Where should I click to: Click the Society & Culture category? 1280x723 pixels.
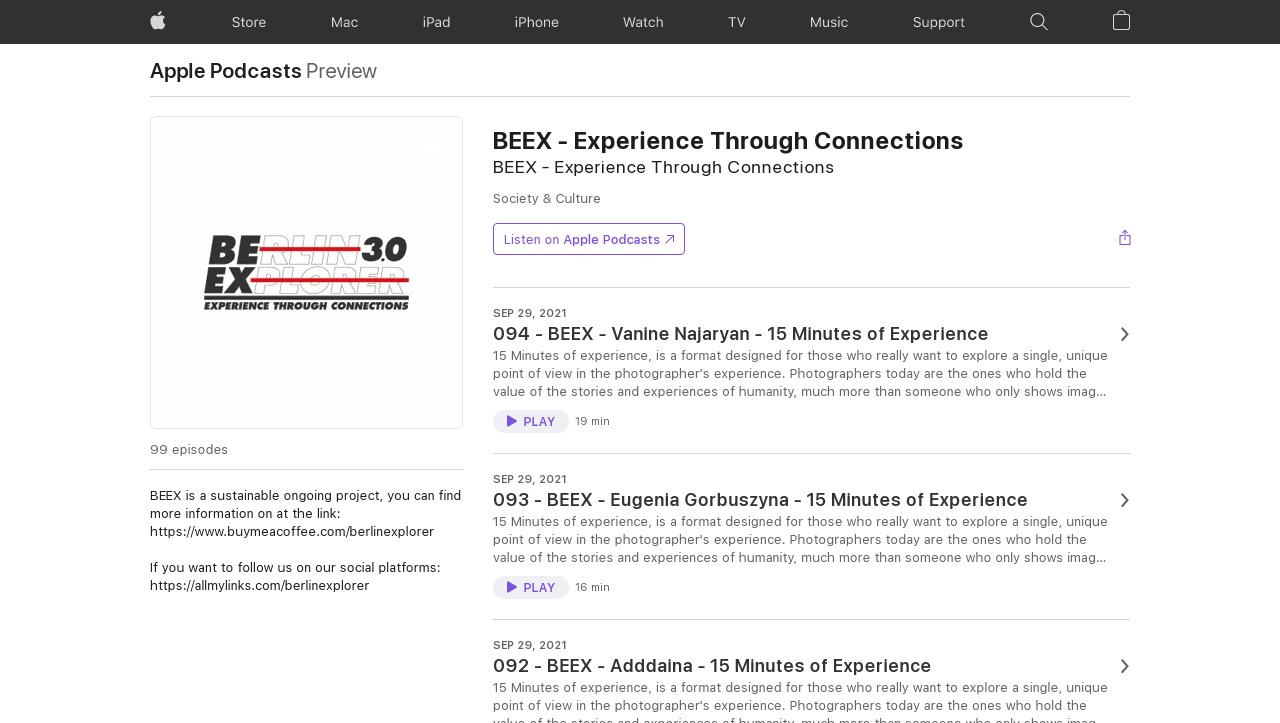[547, 199]
